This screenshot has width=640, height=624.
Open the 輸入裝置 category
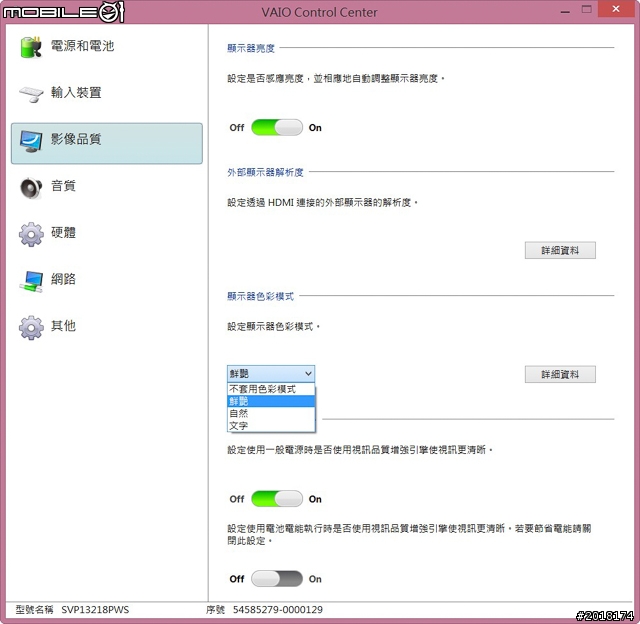tap(107, 93)
